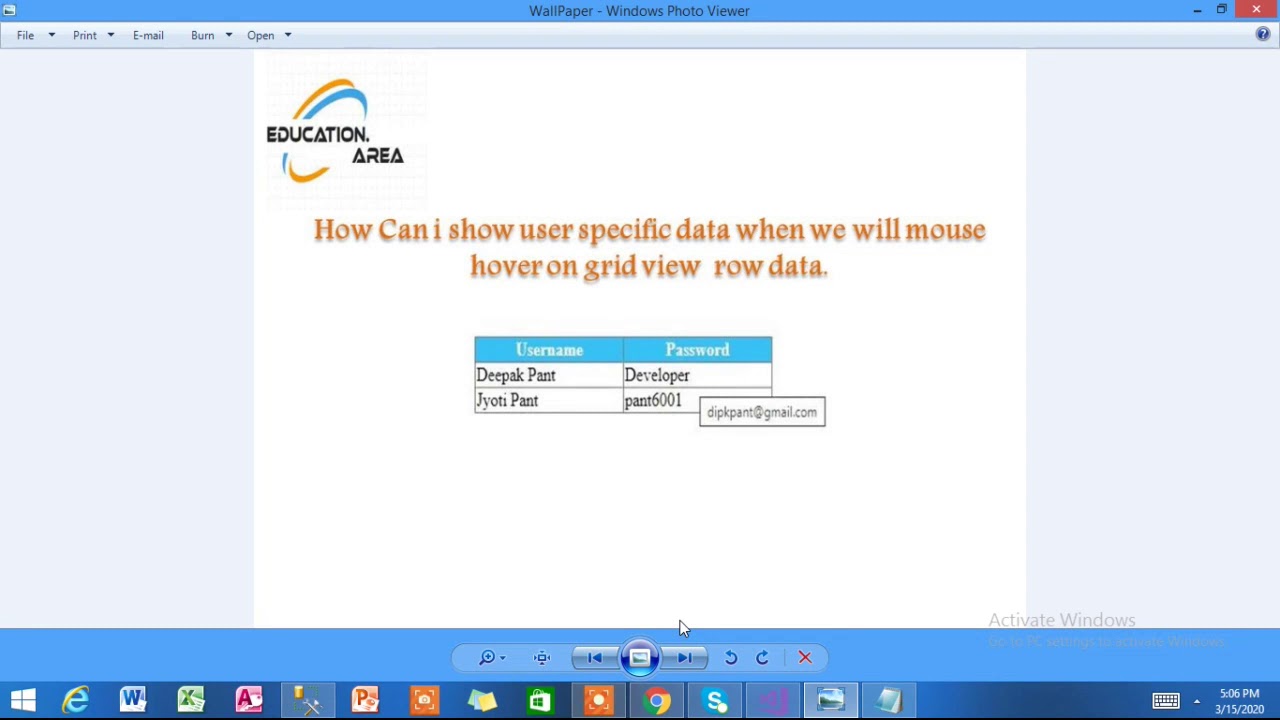The height and width of the screenshot is (720, 1280).
Task: Open Microsoft Access from the taskbar
Action: (x=249, y=700)
